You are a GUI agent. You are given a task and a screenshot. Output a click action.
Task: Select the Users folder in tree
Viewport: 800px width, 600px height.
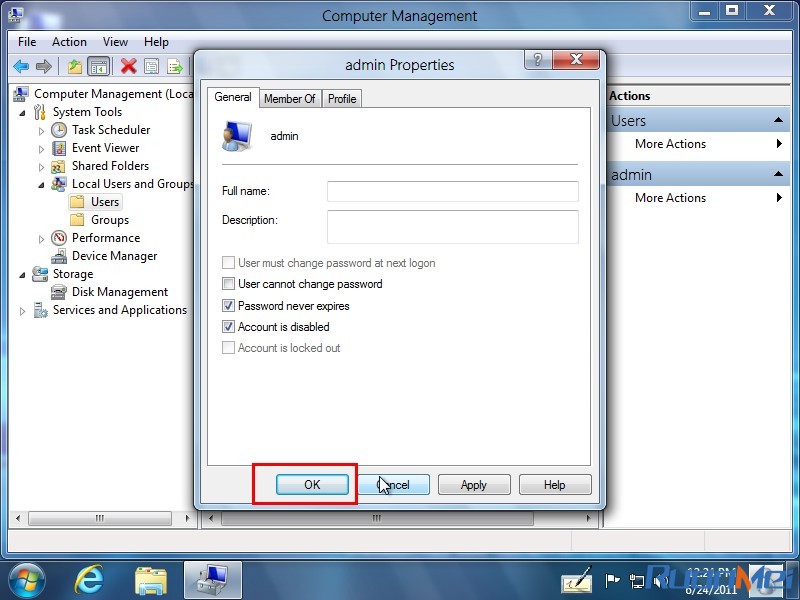(x=95, y=202)
